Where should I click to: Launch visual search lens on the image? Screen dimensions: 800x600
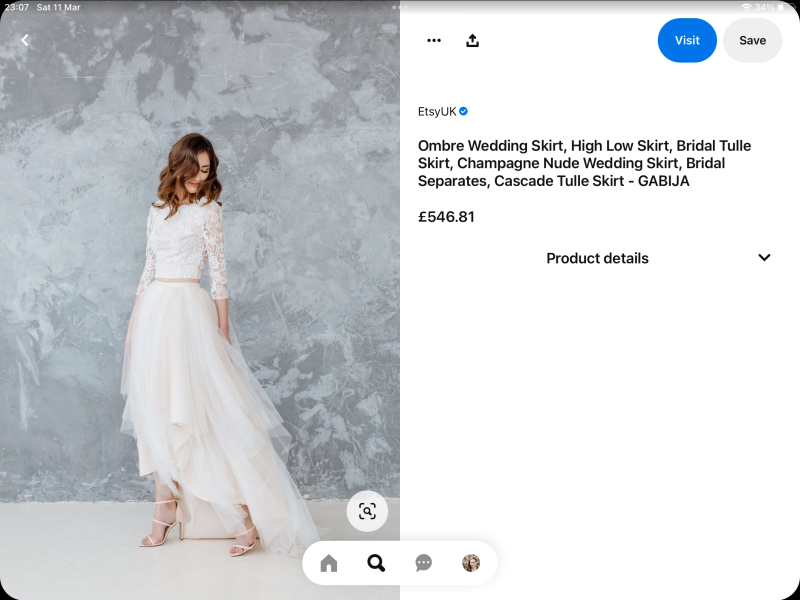pos(367,512)
